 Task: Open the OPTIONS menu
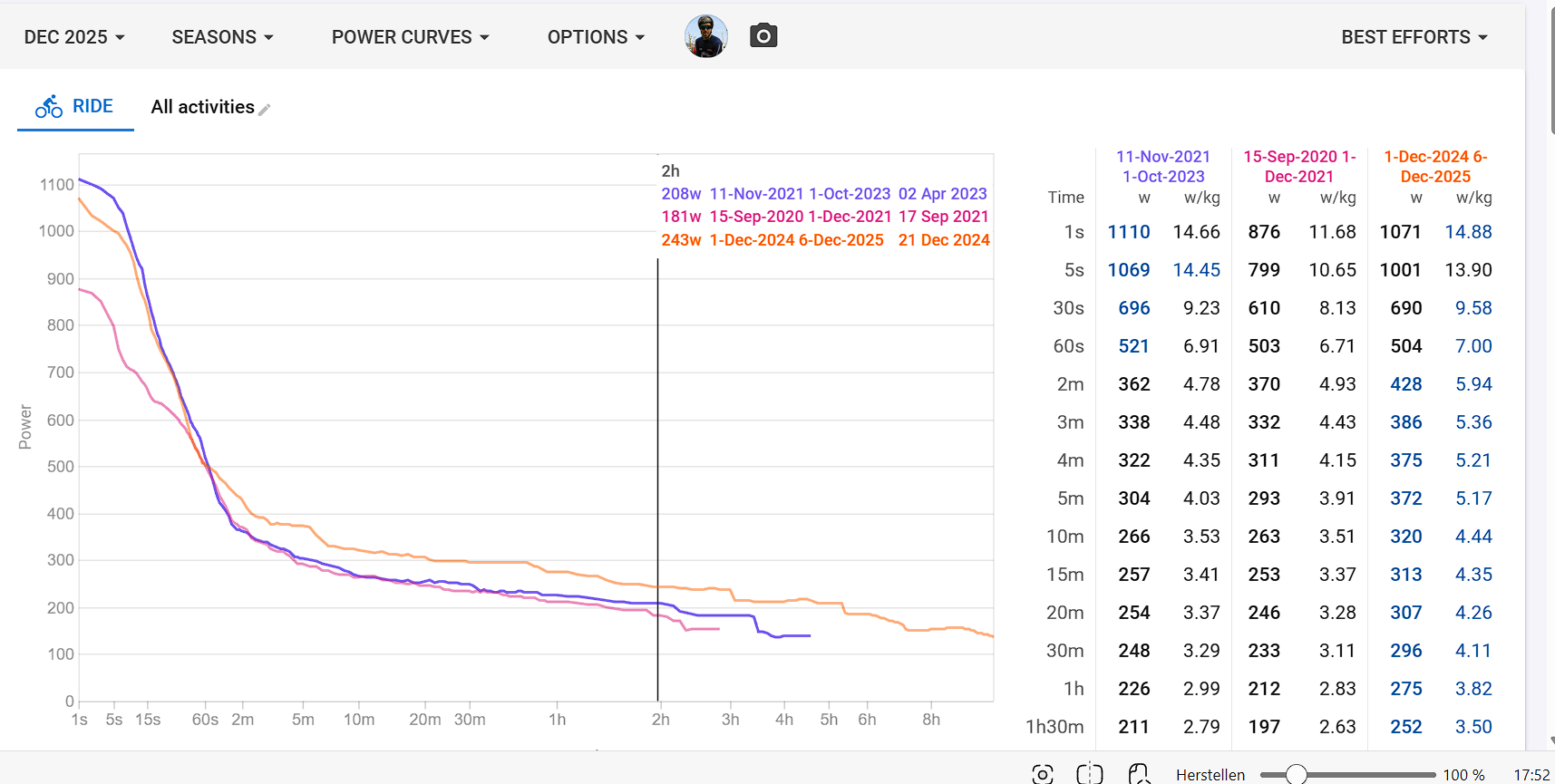[596, 37]
